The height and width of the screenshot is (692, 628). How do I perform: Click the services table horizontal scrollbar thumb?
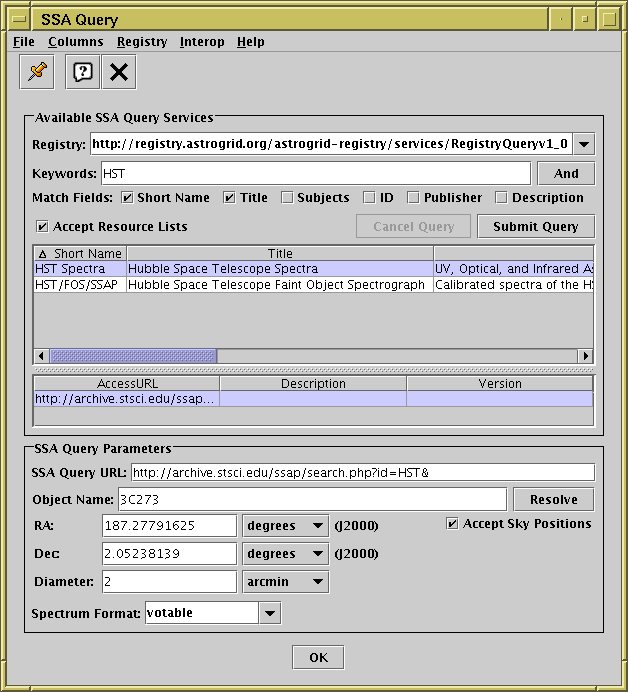pos(133,356)
